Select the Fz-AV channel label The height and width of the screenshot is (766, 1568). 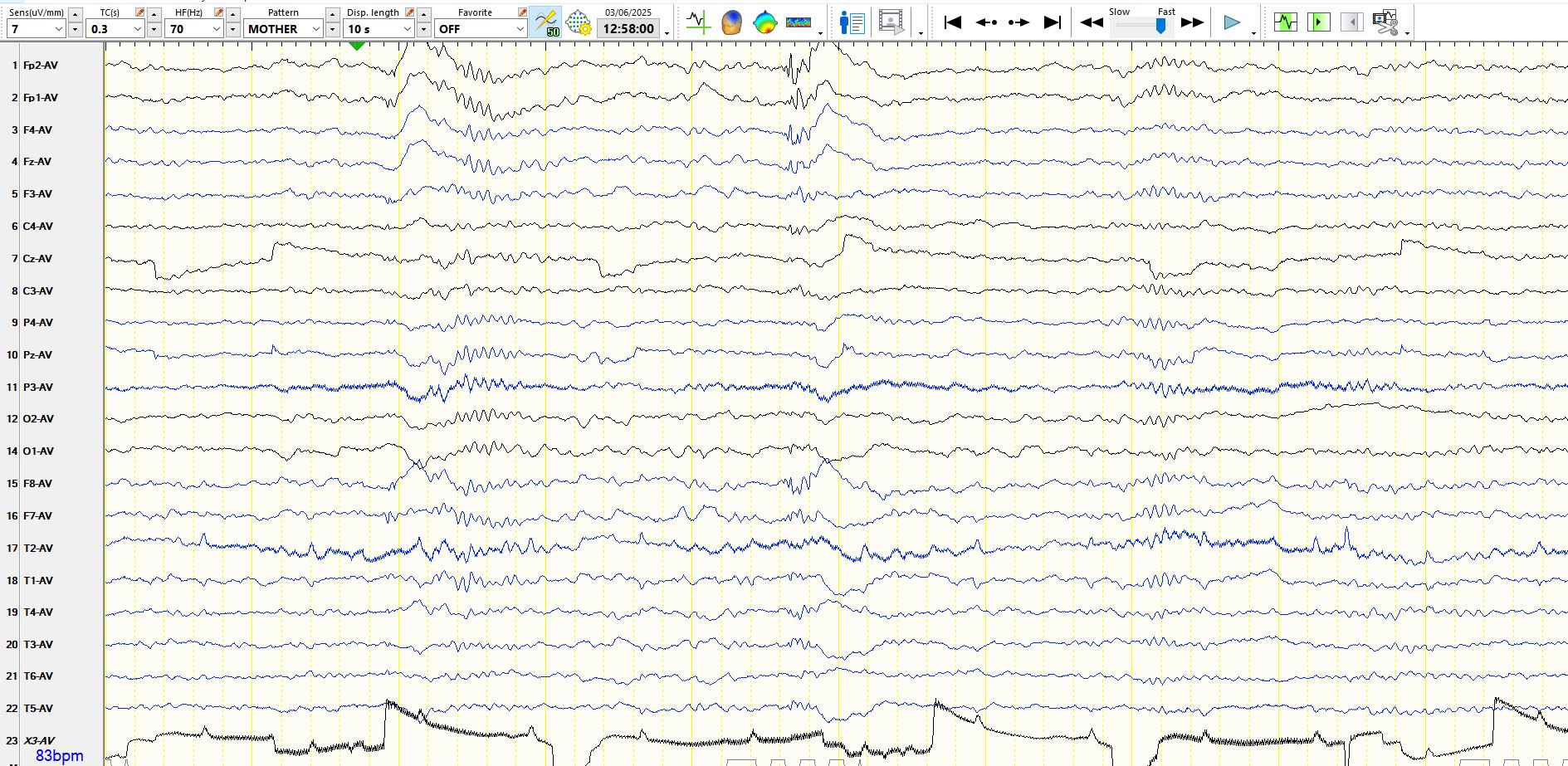37,162
